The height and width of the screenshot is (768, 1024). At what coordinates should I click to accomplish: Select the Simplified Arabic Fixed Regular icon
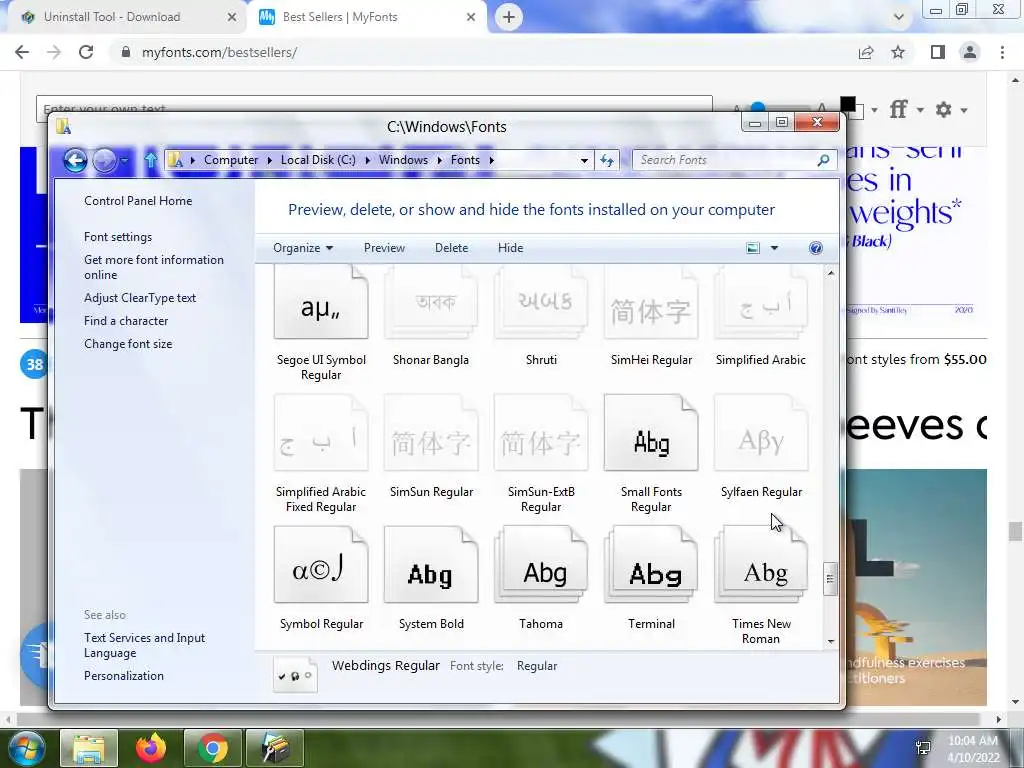pos(321,433)
